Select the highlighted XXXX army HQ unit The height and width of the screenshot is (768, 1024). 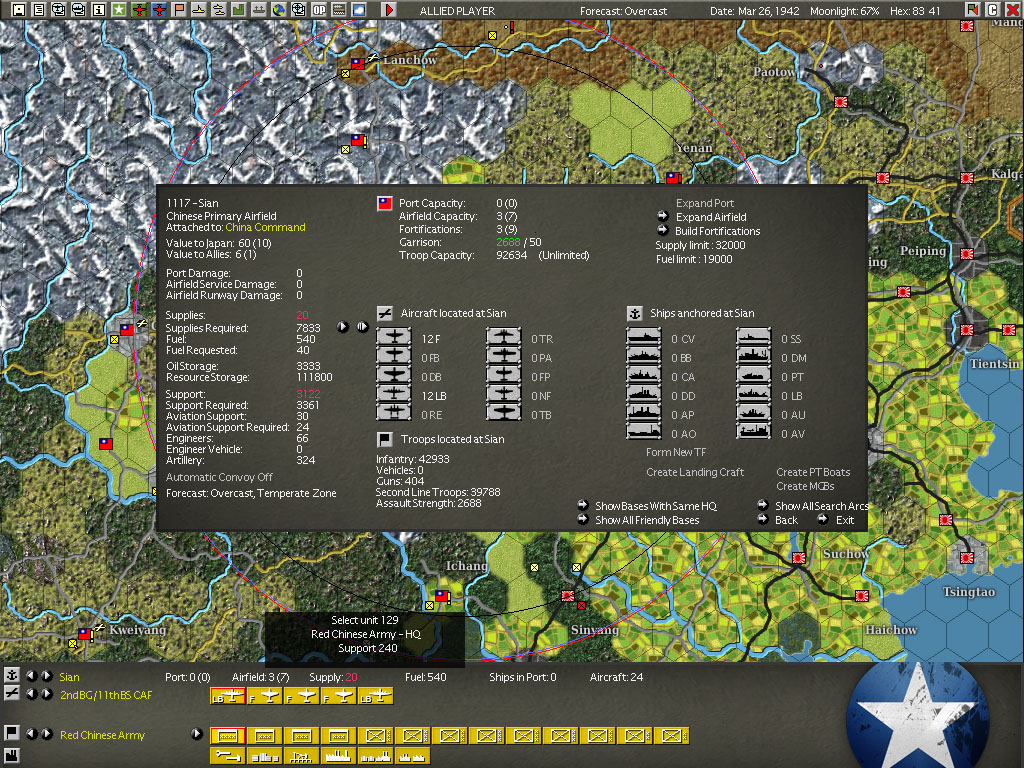tap(228, 735)
